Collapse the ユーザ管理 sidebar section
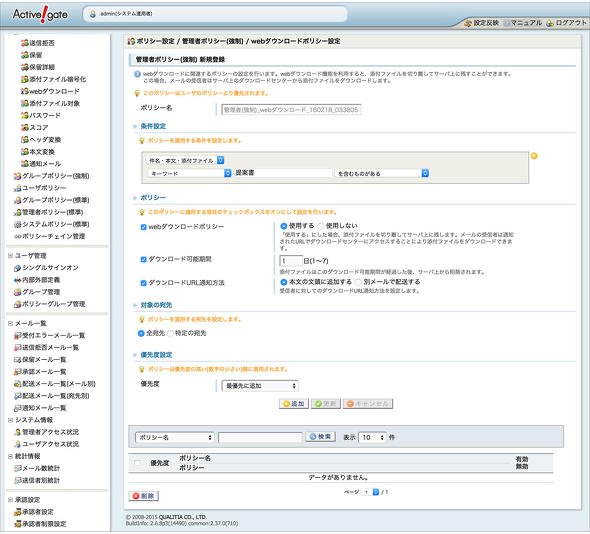The image size is (590, 534). click(x=11, y=256)
